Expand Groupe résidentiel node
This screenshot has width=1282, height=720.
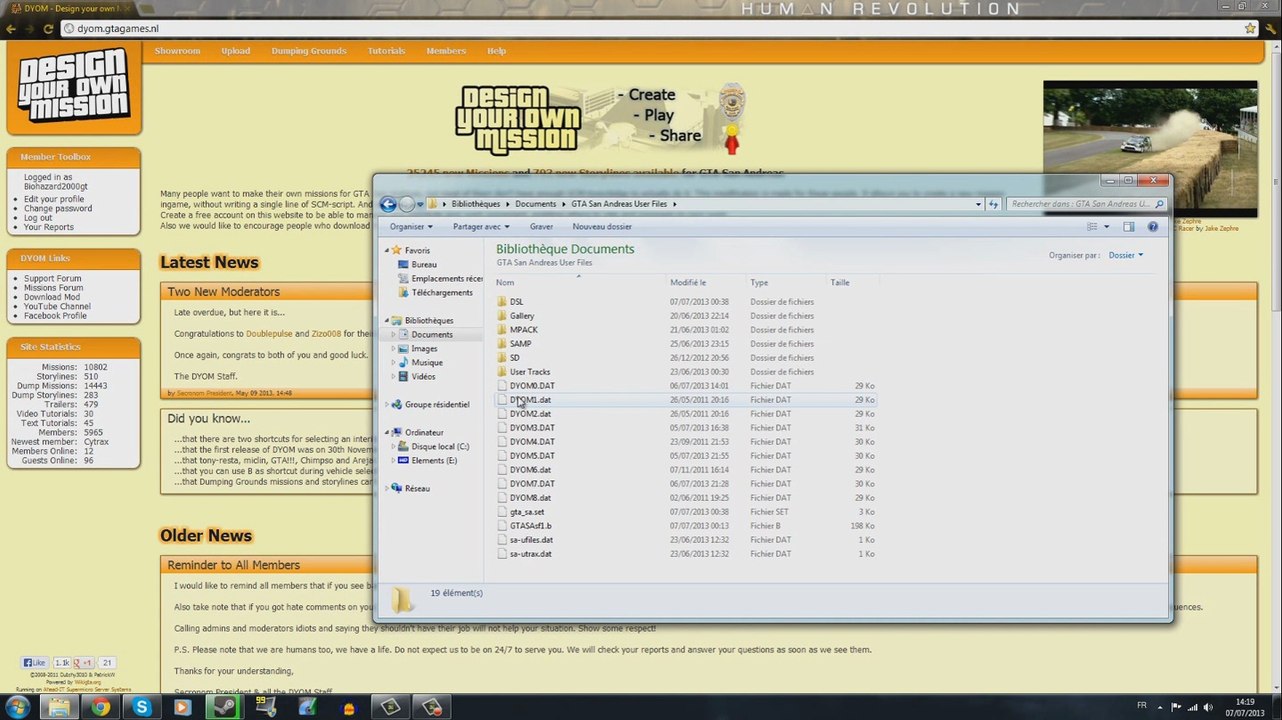pos(387,404)
